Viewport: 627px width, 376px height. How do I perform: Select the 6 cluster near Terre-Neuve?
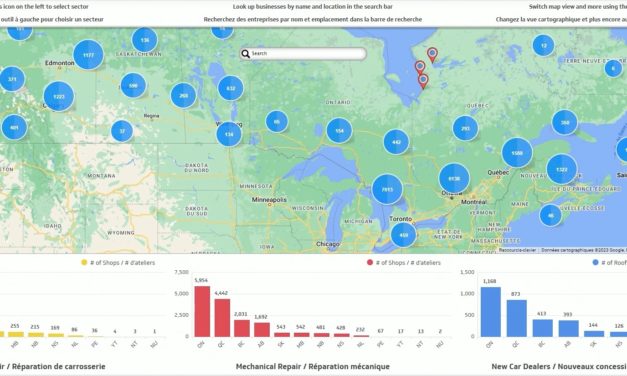[613, 68]
